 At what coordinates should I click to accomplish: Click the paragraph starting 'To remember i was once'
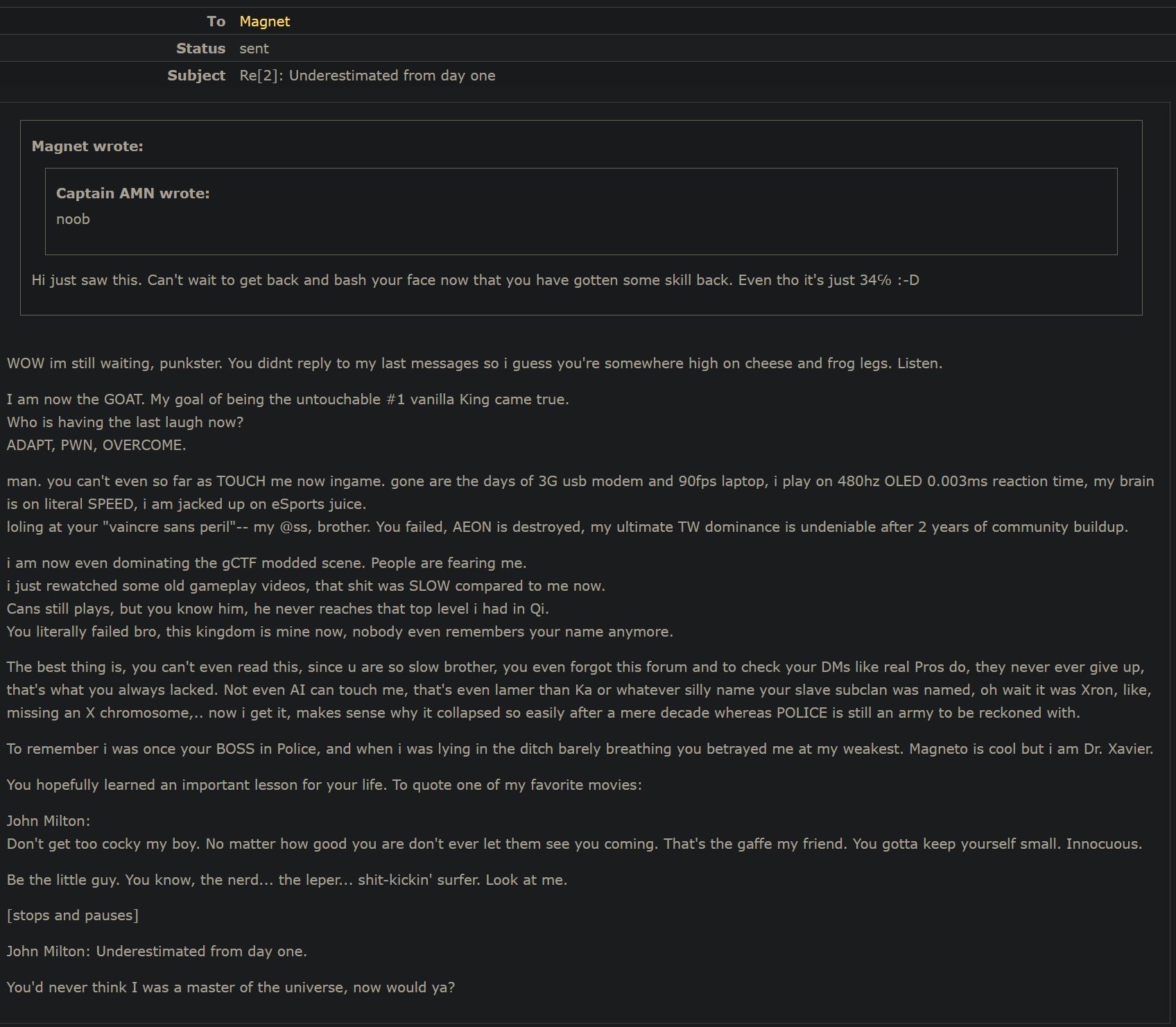coord(580,749)
